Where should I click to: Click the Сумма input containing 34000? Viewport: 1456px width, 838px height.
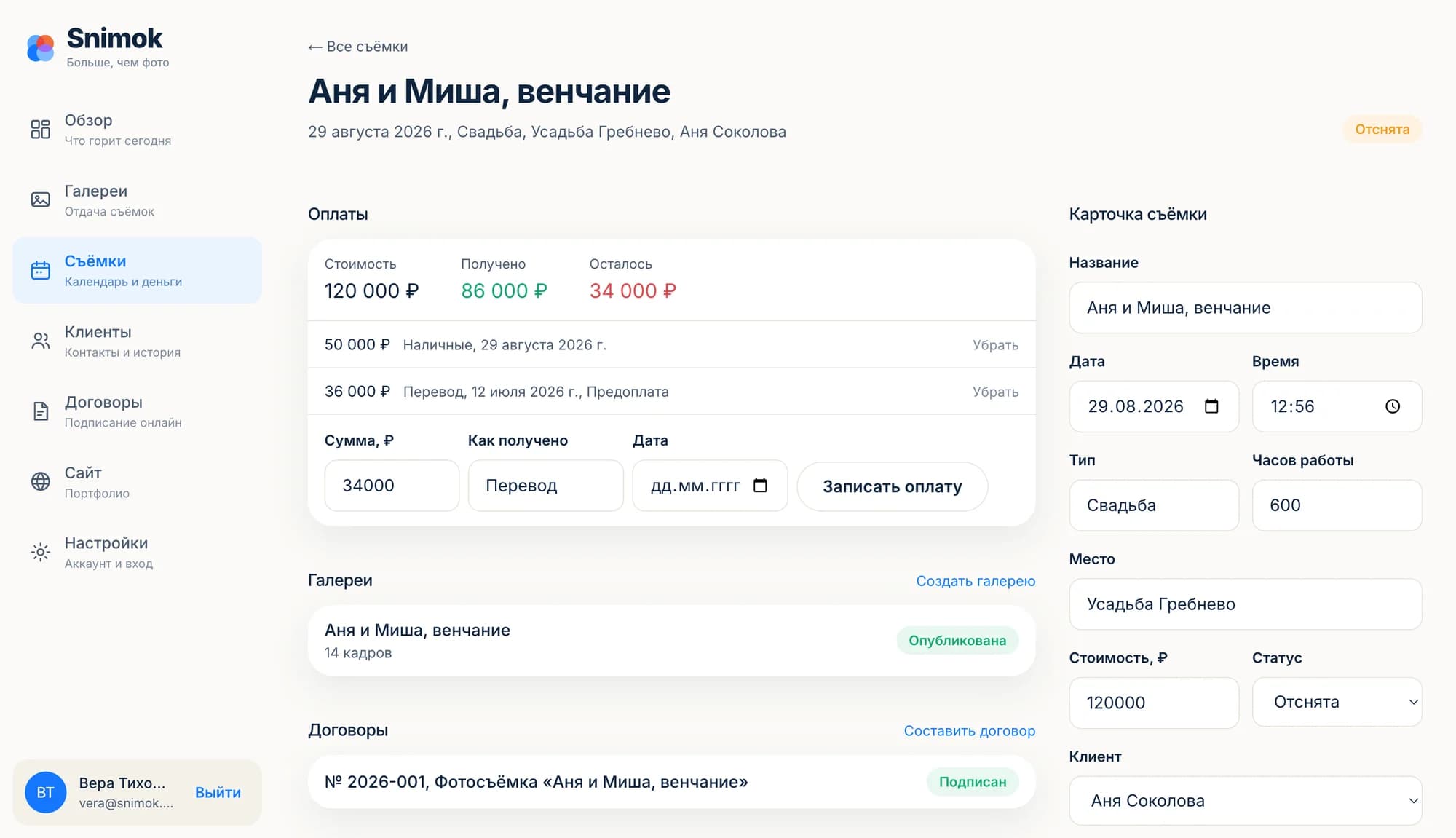392,486
